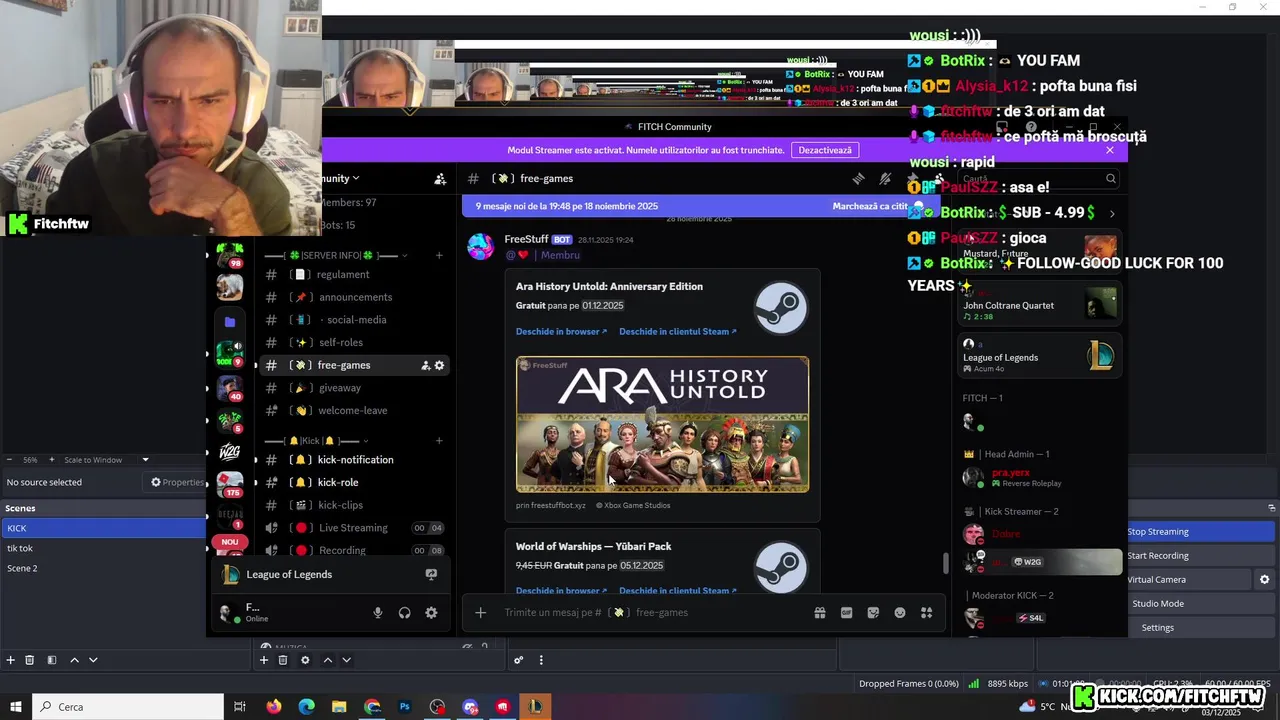Screen dimensions: 1280x720
Task: Select the social-media channel
Action: click(354, 320)
